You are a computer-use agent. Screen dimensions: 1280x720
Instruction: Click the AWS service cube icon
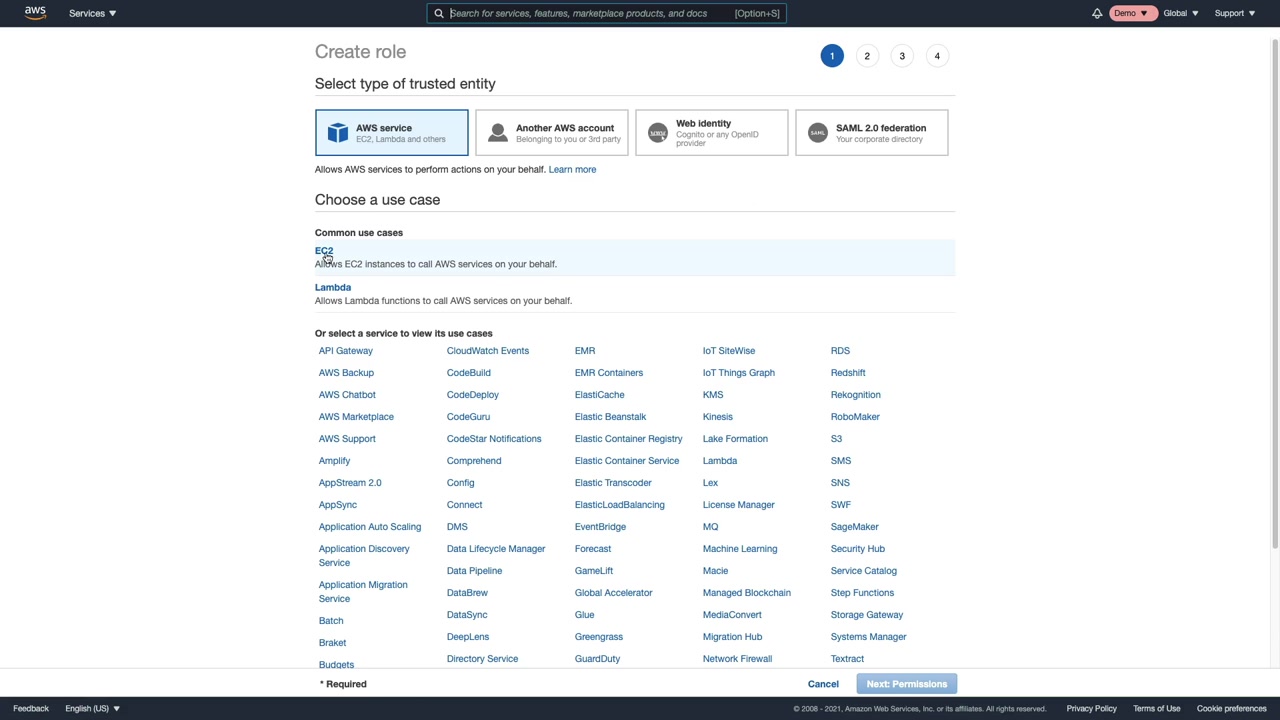coord(338,133)
